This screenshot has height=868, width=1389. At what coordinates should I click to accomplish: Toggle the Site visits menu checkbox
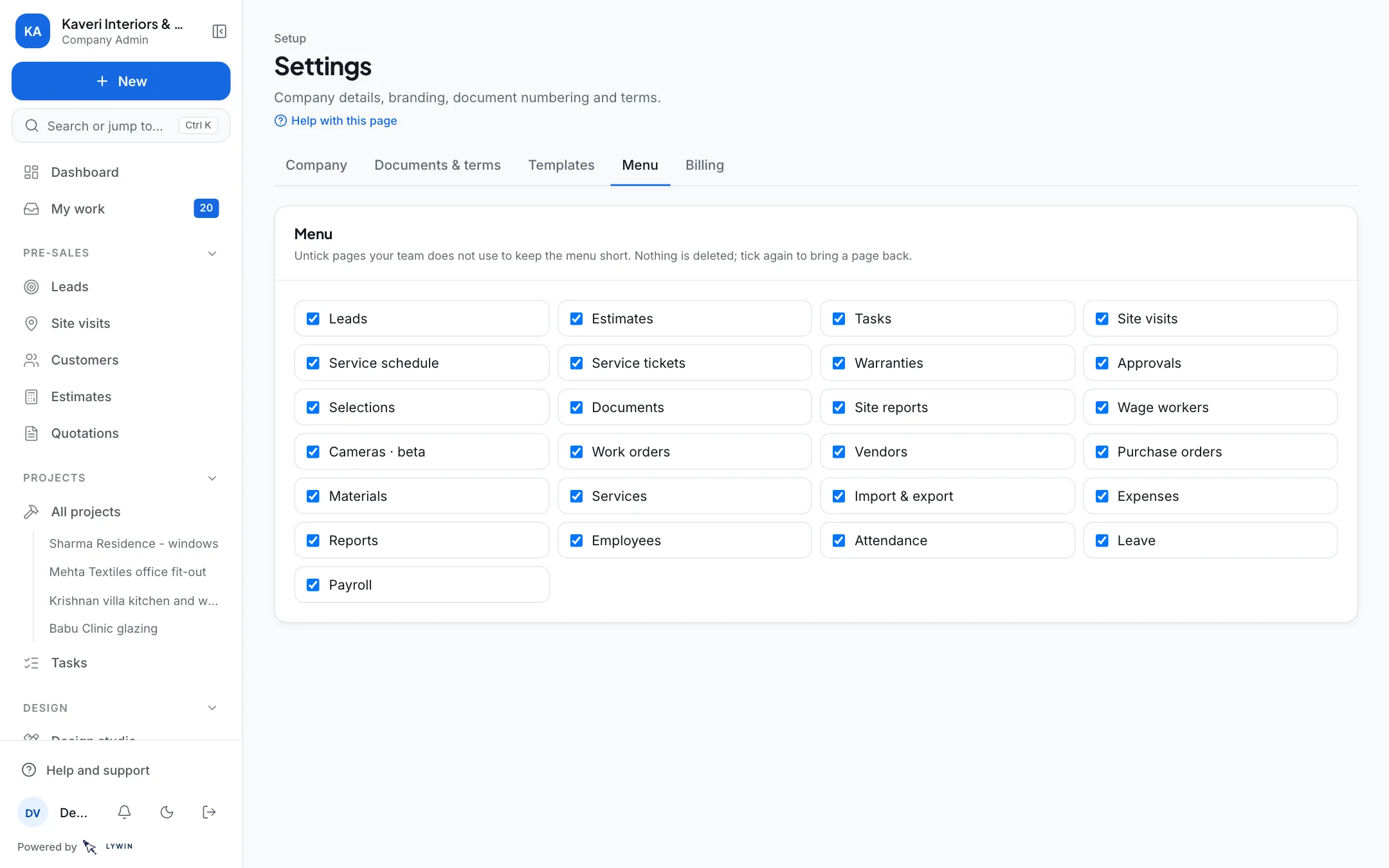(1102, 319)
